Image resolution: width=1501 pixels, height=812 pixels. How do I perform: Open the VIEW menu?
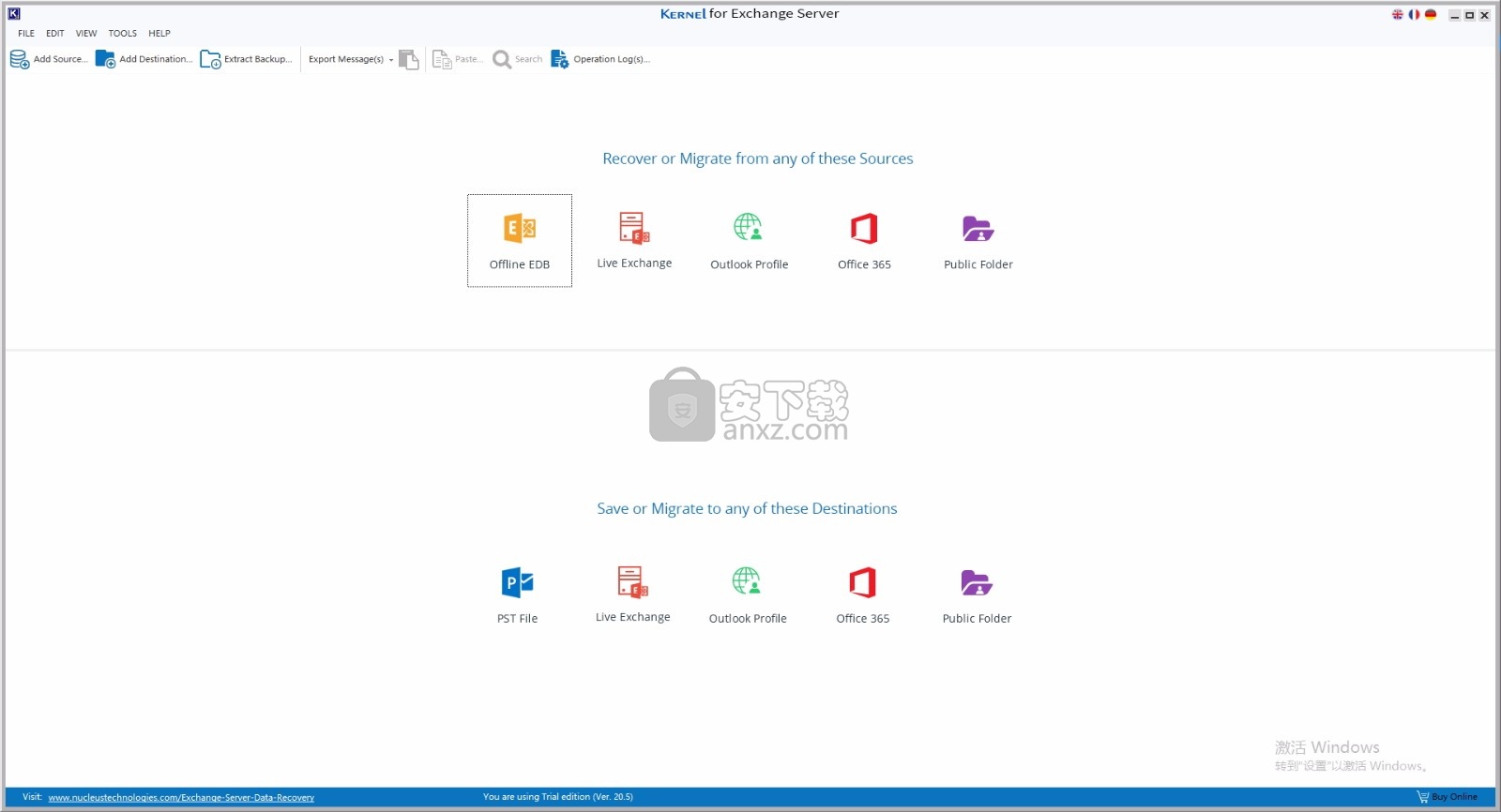tap(86, 33)
